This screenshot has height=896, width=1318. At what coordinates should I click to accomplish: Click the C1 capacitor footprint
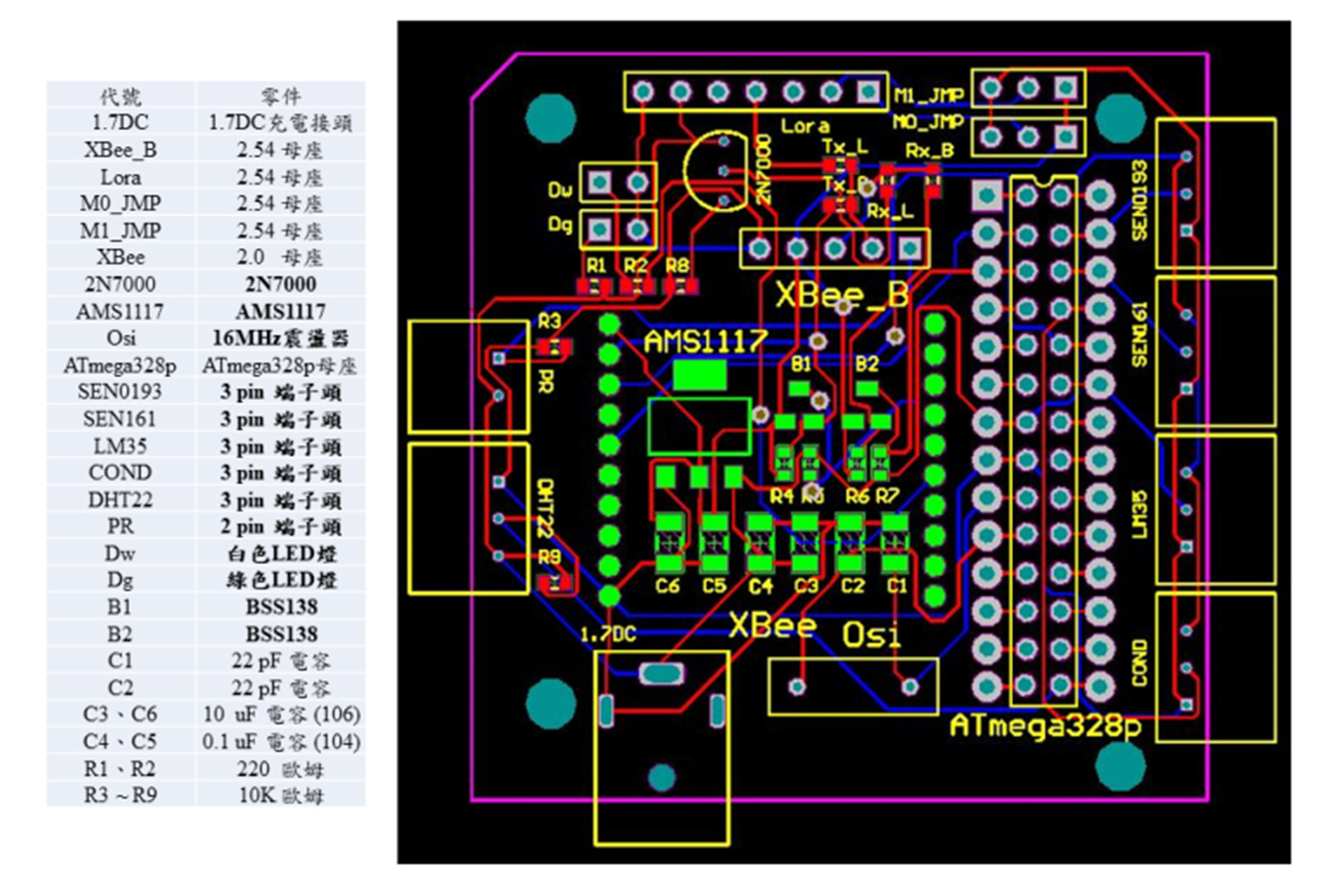pos(895,542)
